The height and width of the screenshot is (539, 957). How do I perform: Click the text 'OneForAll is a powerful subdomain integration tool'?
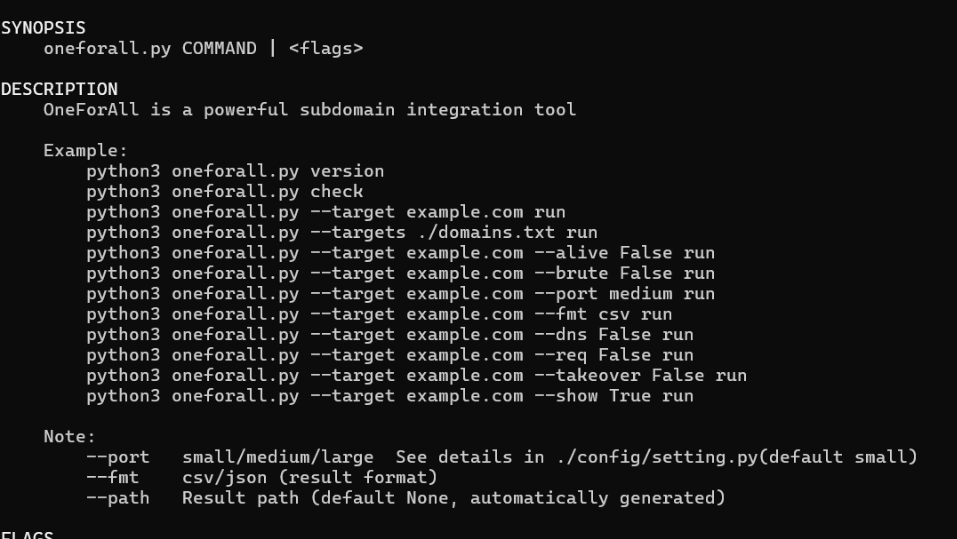point(309,110)
